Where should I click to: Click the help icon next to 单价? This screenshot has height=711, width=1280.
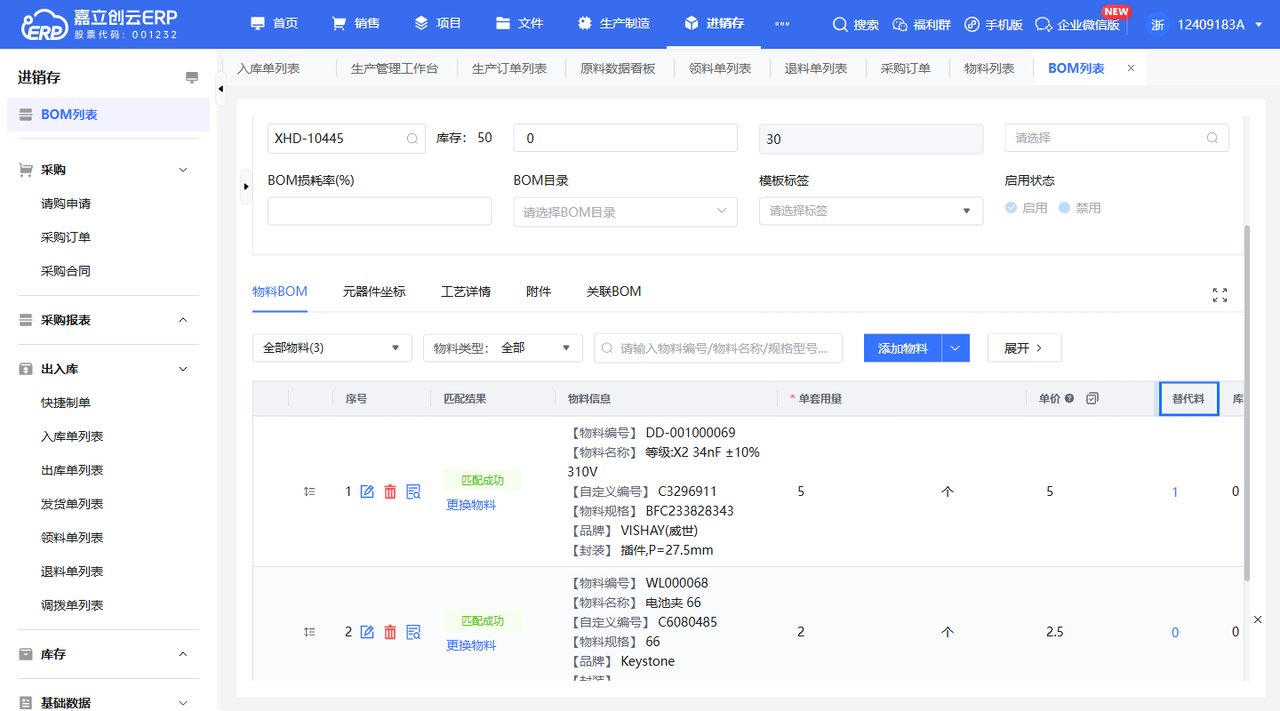point(1070,398)
